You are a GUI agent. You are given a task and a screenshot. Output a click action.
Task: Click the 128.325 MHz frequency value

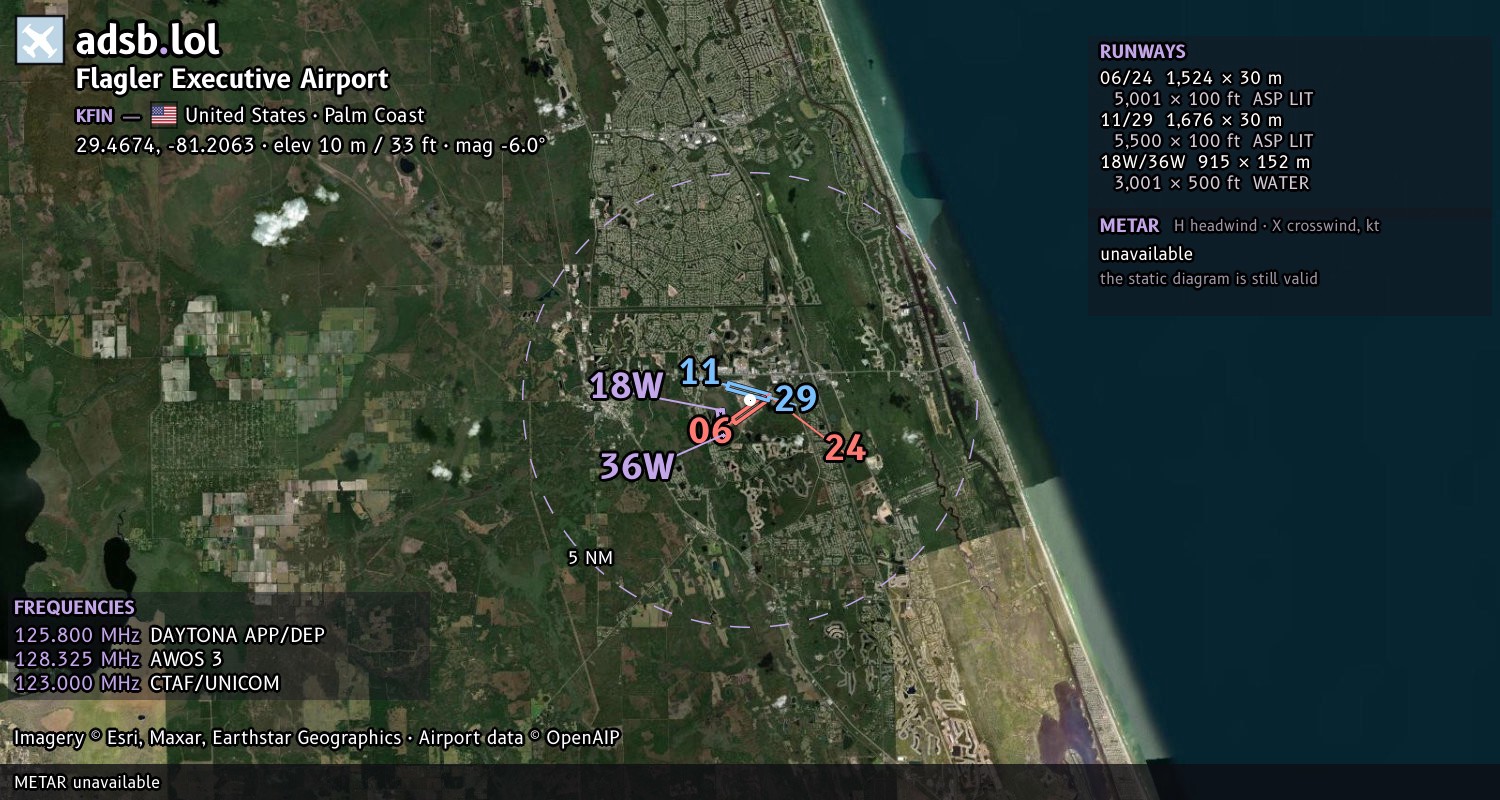click(x=78, y=659)
